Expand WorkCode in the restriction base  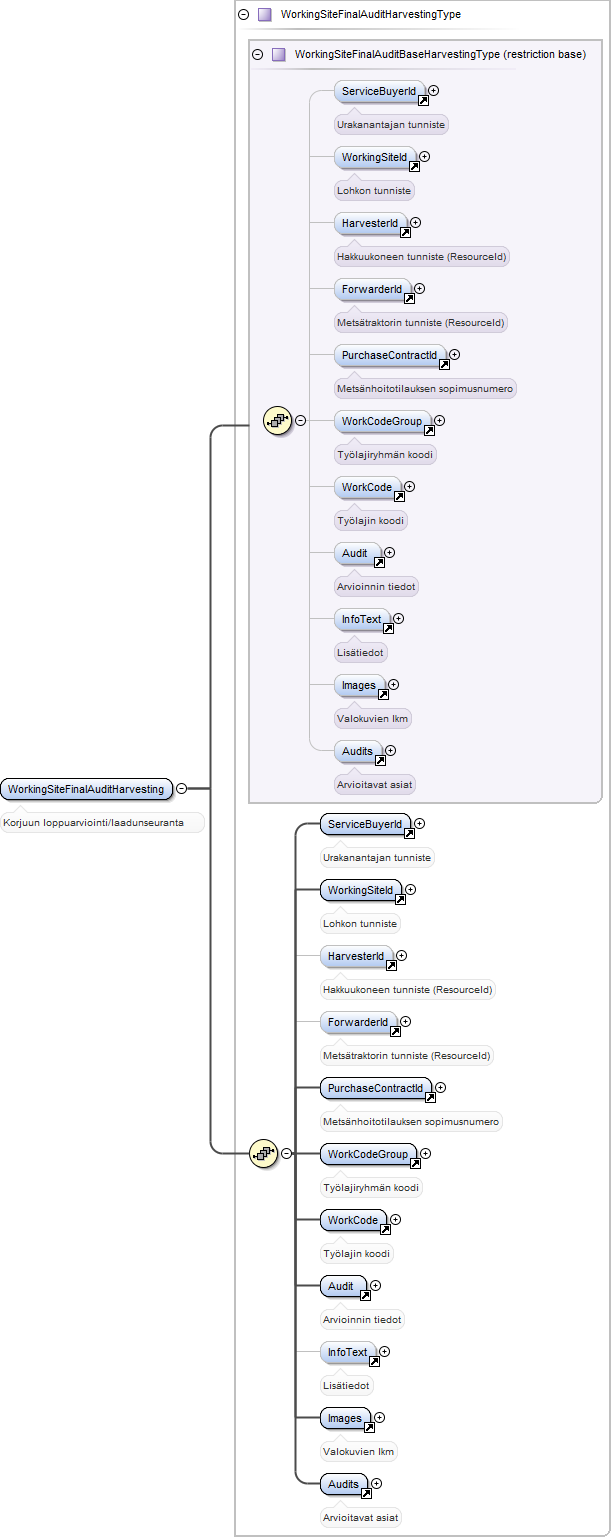click(409, 487)
